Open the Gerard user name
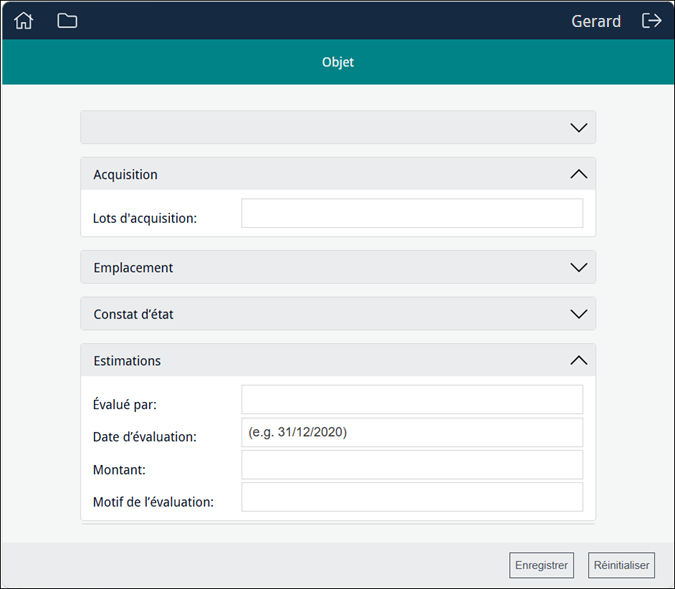 (596, 21)
